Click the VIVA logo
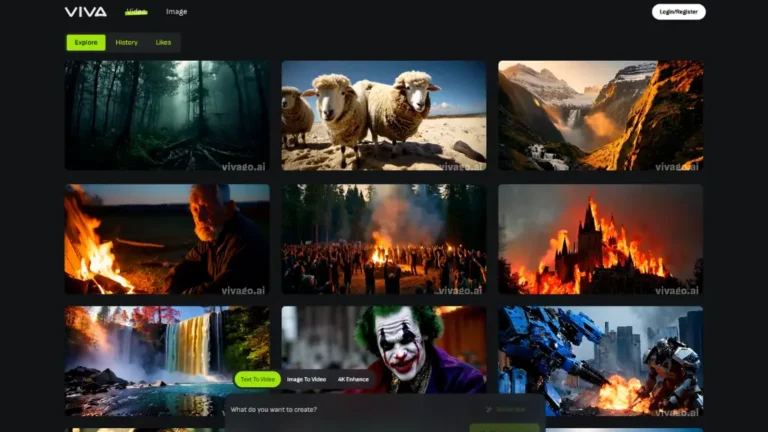The width and height of the screenshot is (768, 432). [x=86, y=12]
